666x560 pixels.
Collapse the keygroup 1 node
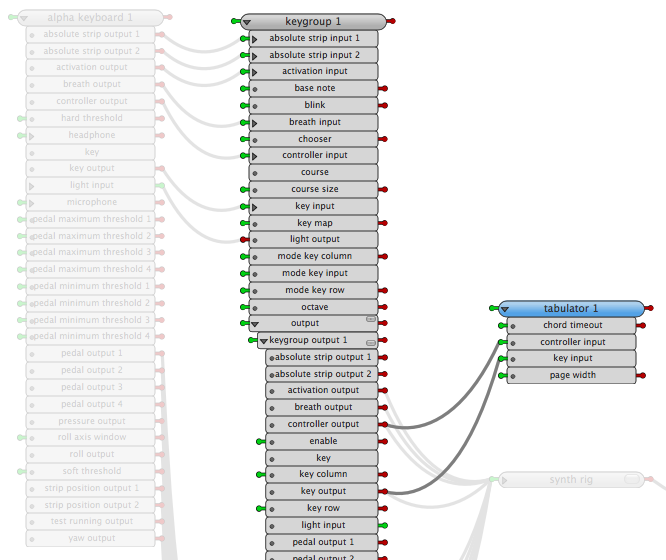click(247, 22)
